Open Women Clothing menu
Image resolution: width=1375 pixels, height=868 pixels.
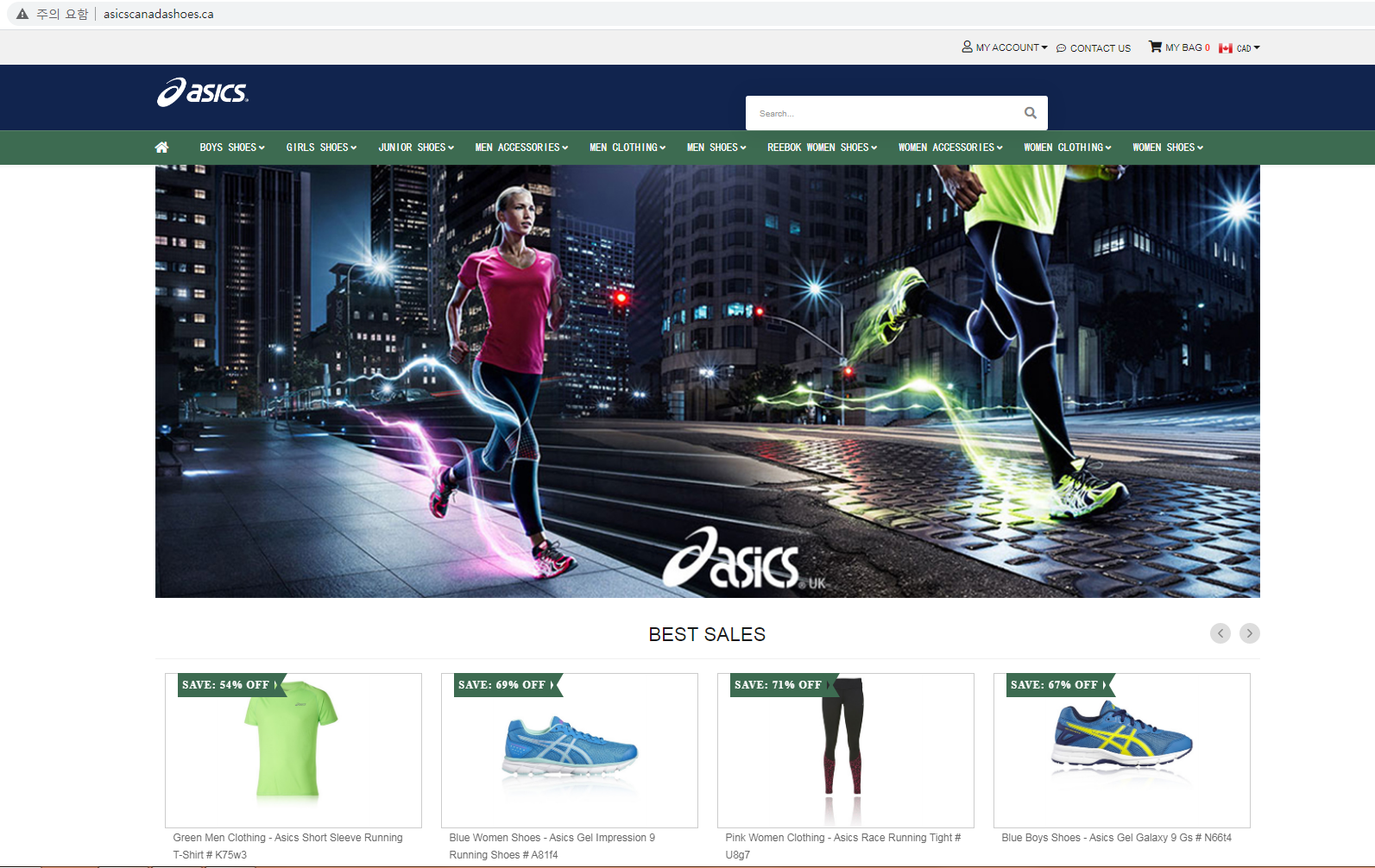click(1068, 148)
